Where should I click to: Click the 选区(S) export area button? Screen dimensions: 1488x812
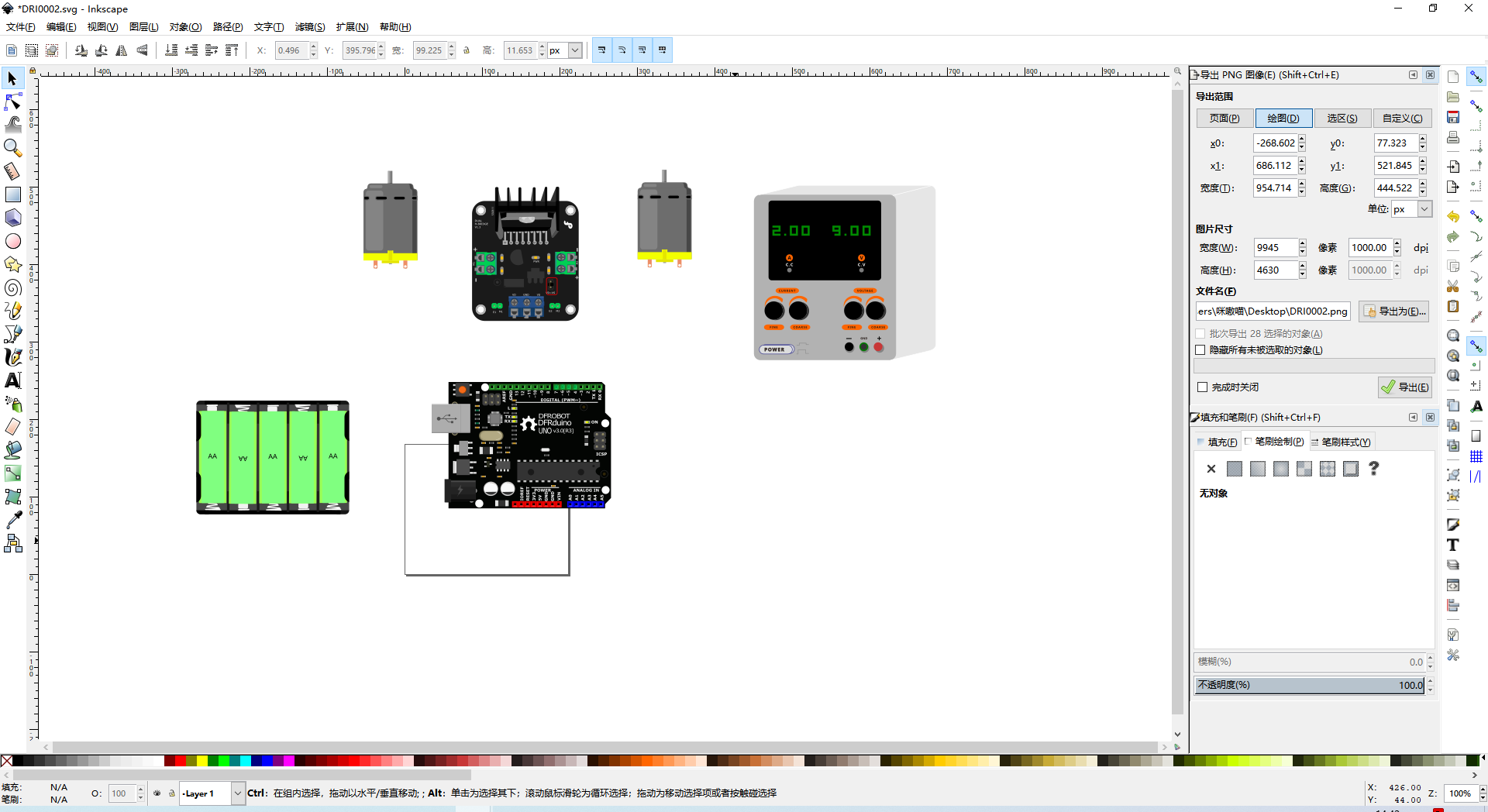[1342, 119]
